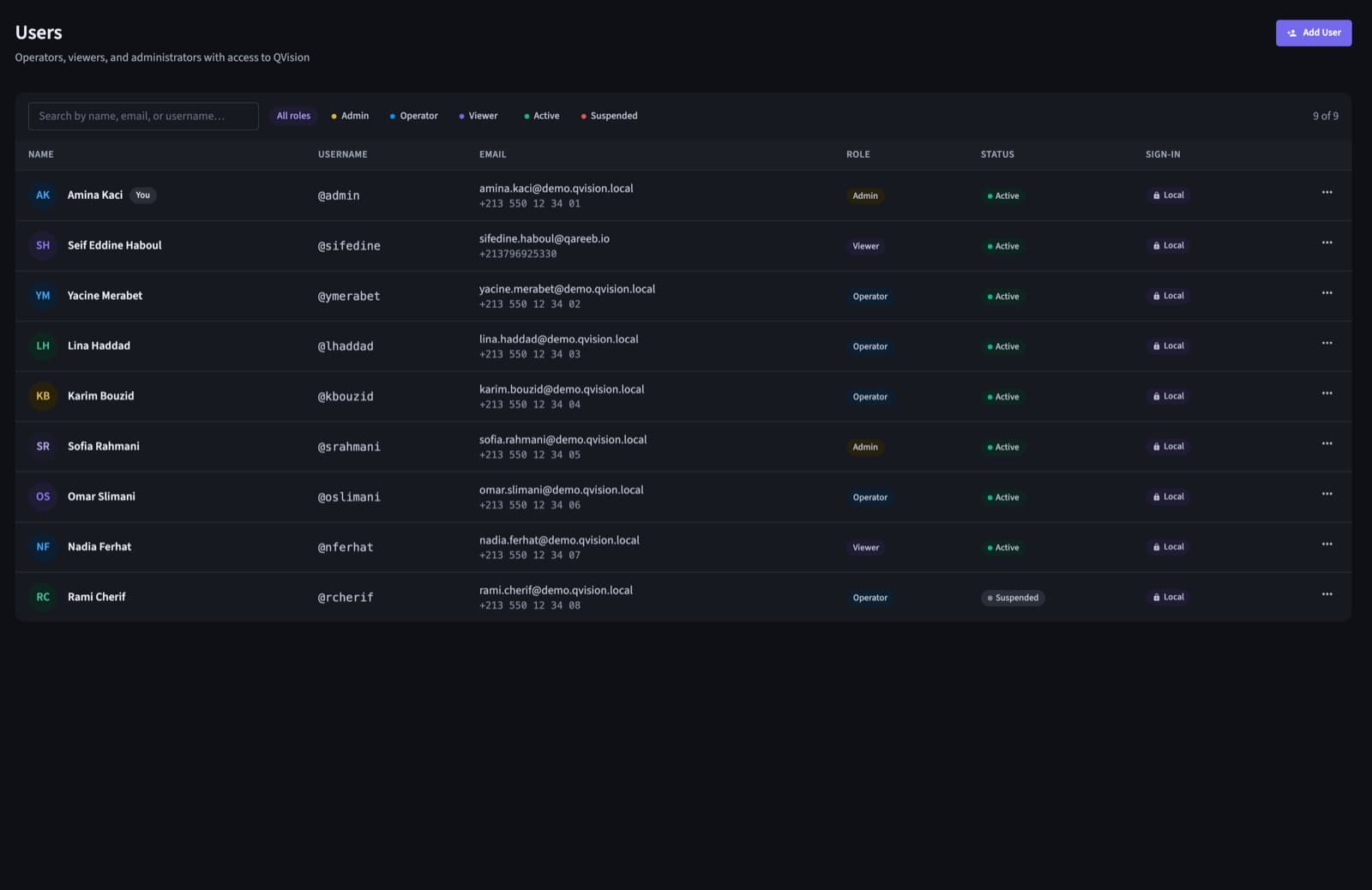Select the All roles filter
1372x890 pixels.
(x=293, y=116)
